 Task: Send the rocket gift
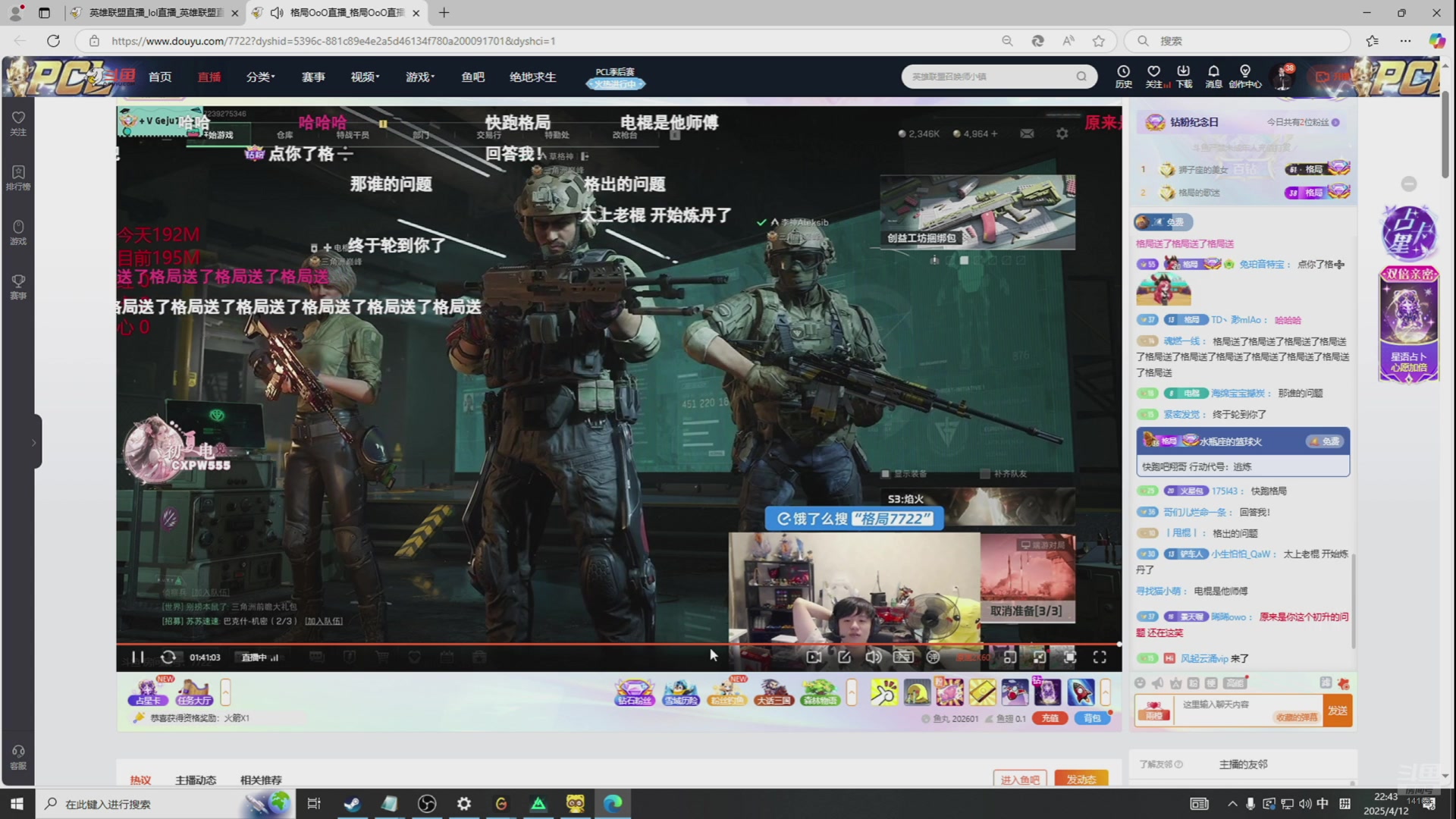pyautogui.click(x=1081, y=692)
